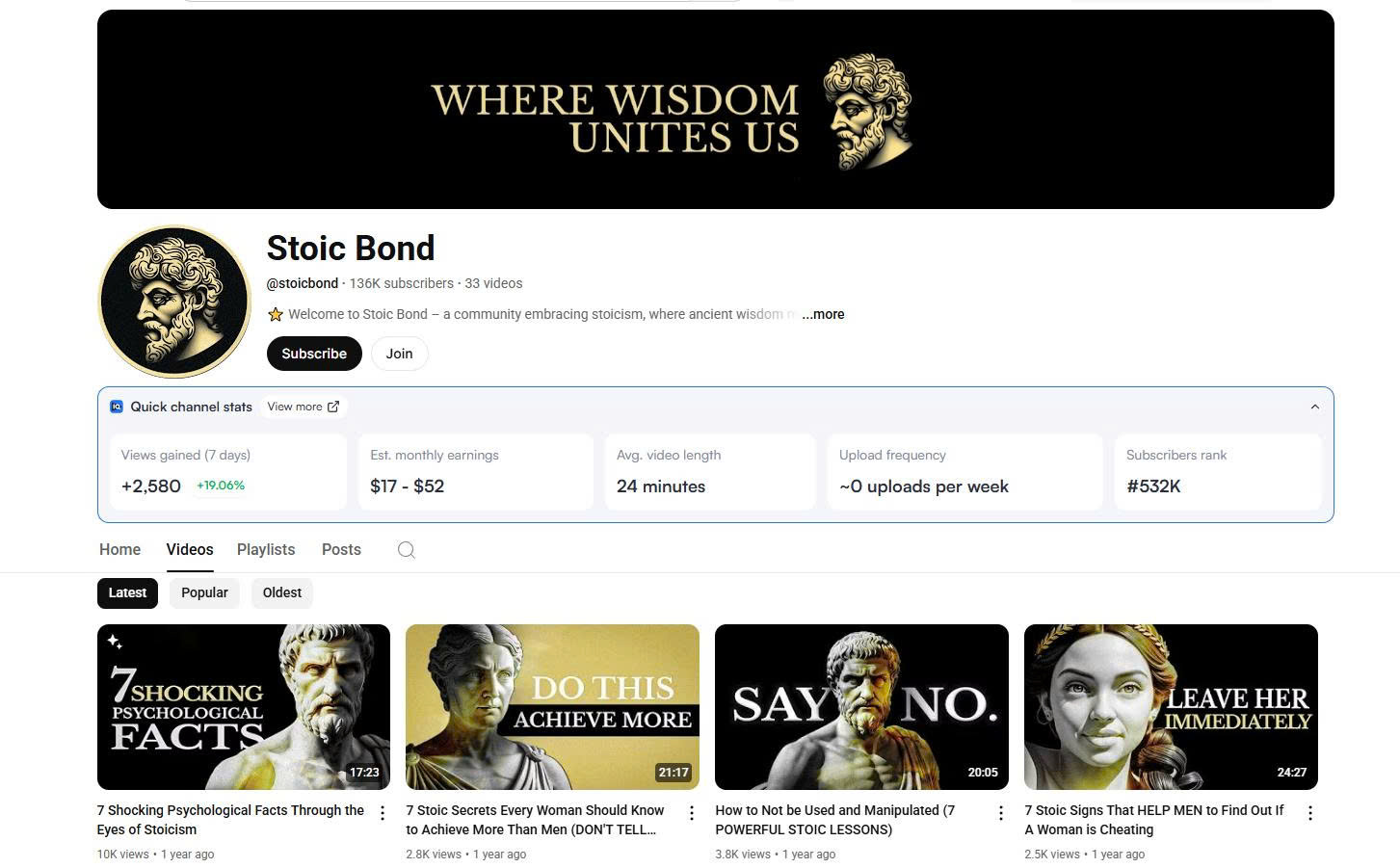1400x868 pixels.
Task: Switch to the Home tab
Action: pyautogui.click(x=120, y=549)
